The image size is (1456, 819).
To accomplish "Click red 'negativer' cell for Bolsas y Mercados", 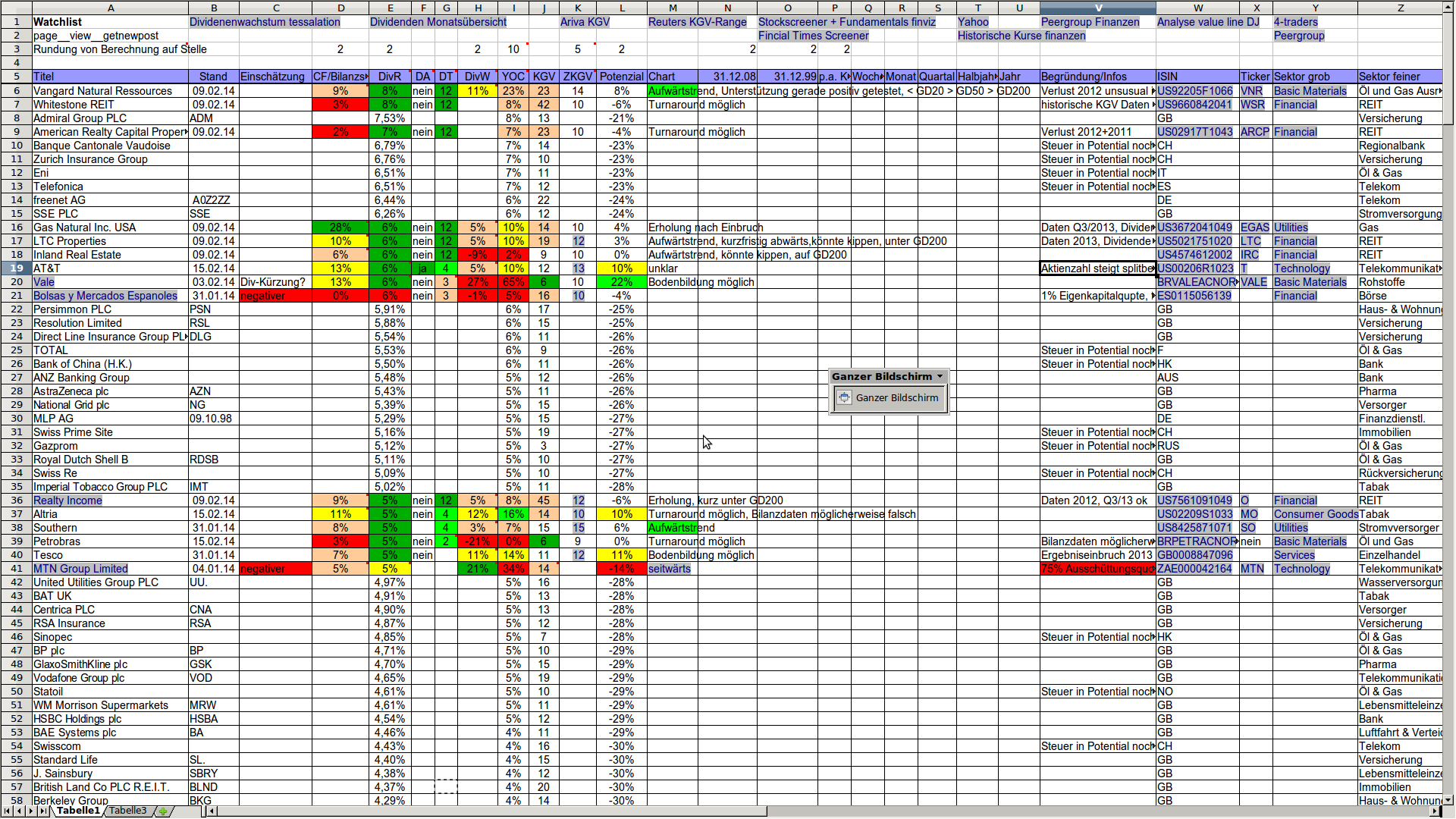I will [275, 296].
